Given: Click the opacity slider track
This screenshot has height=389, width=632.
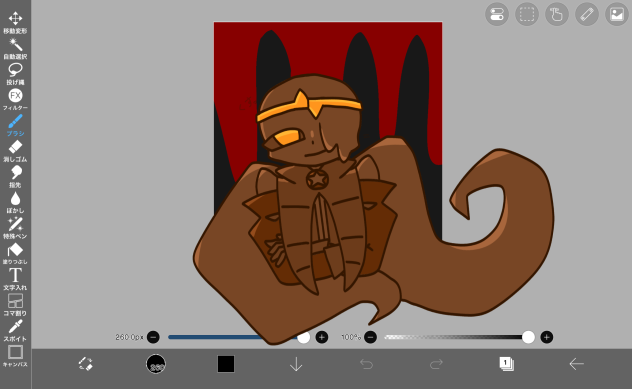Looking at the screenshot, I should tap(459, 337).
